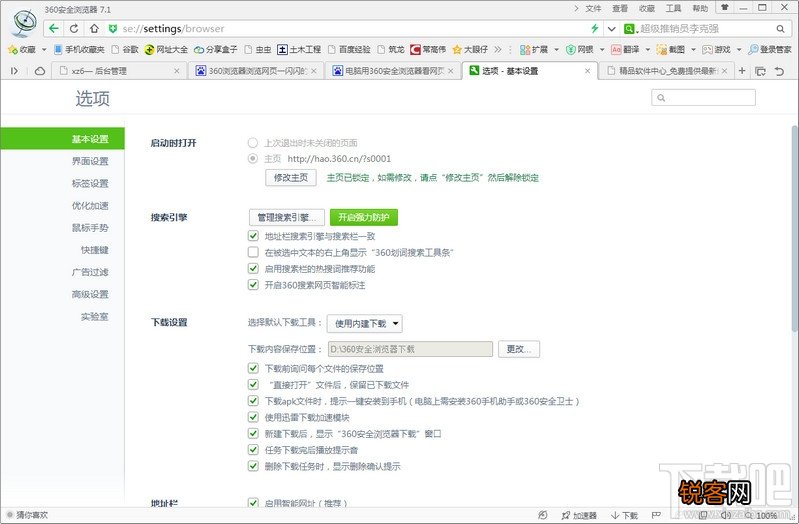Click the 管理搜索引擎 button
This screenshot has width=799, height=524.
[x=287, y=218]
